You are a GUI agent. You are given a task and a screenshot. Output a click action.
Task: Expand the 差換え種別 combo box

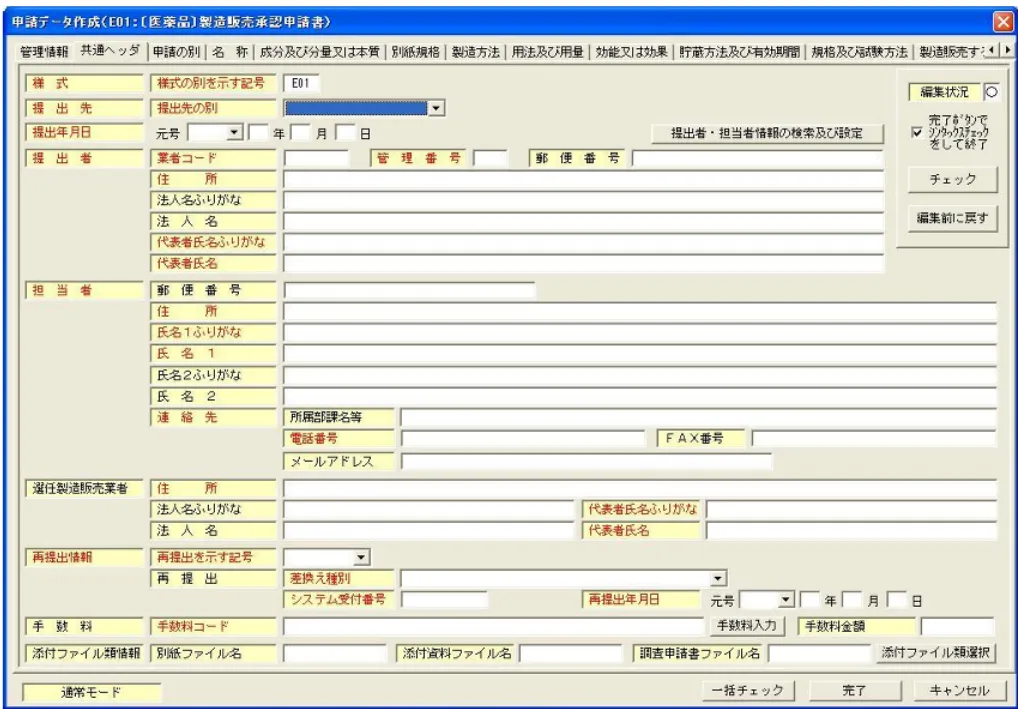[x=716, y=578]
